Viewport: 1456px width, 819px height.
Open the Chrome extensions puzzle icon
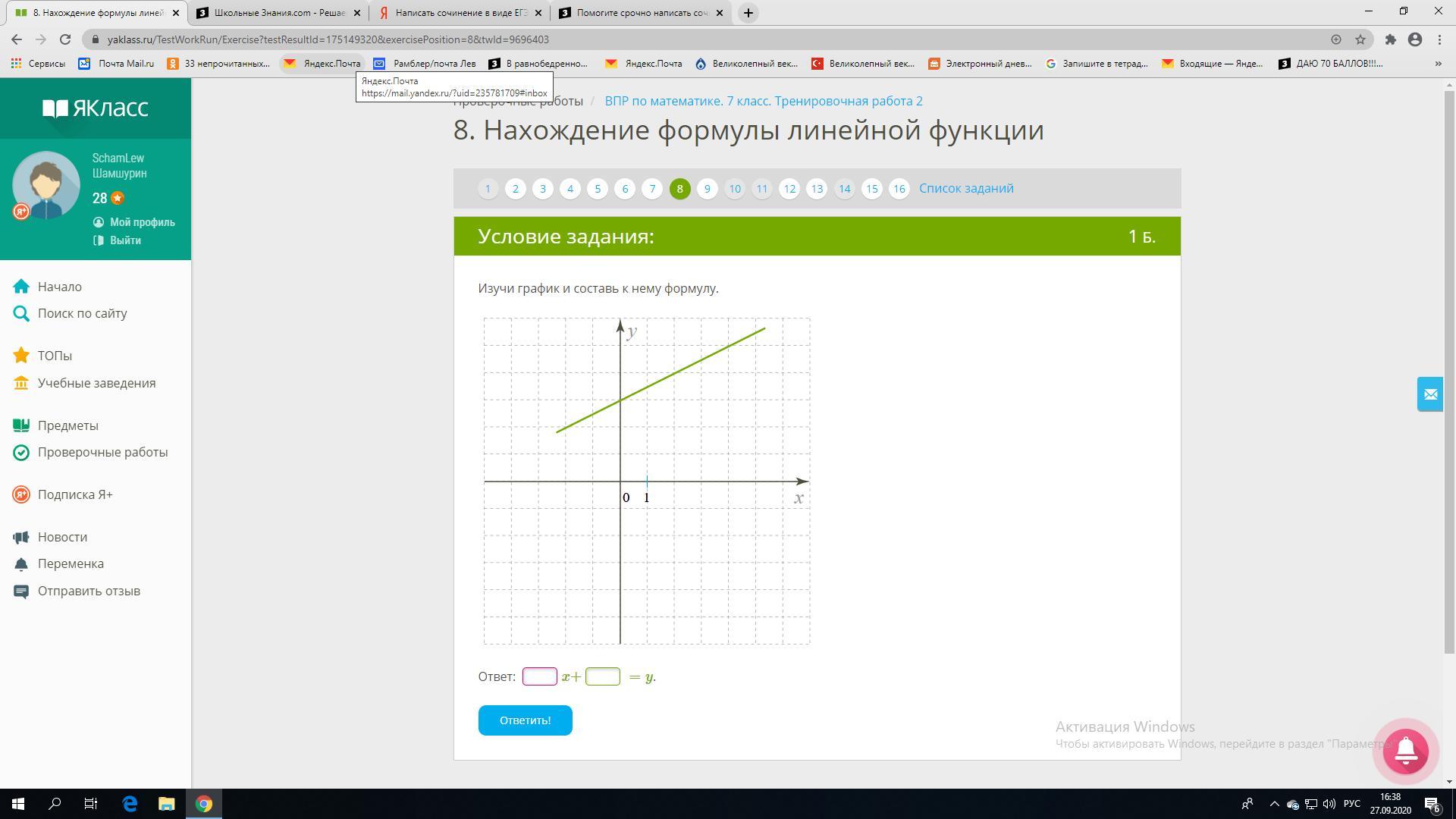coord(1390,39)
